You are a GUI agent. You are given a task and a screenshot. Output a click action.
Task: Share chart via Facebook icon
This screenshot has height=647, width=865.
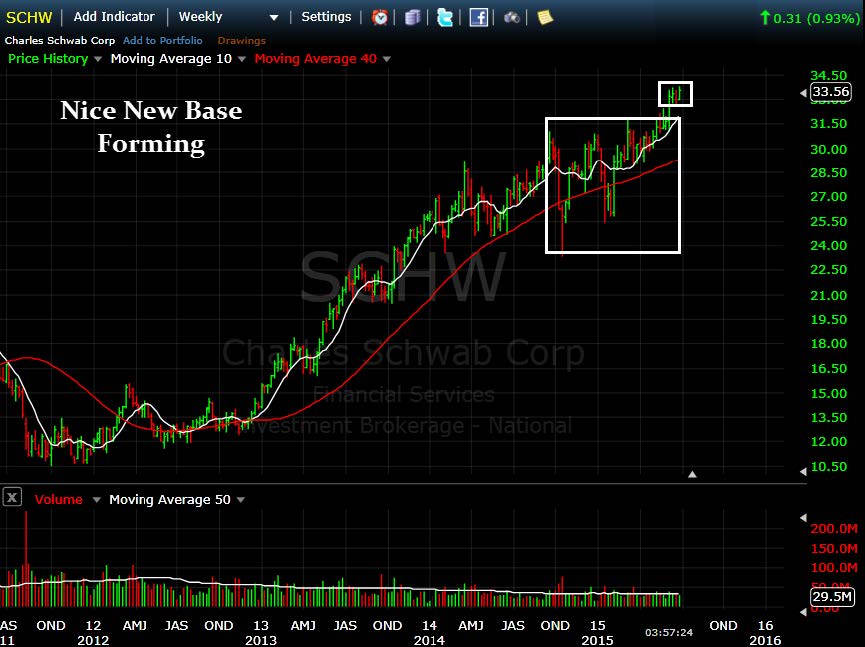[478, 18]
